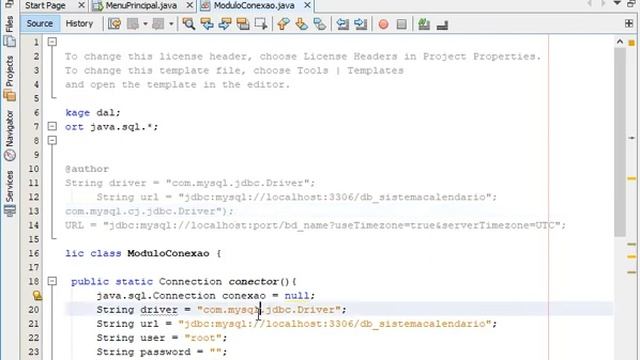Click the error stripe status marker at top
The image size is (640, 360).
pos(631,43)
